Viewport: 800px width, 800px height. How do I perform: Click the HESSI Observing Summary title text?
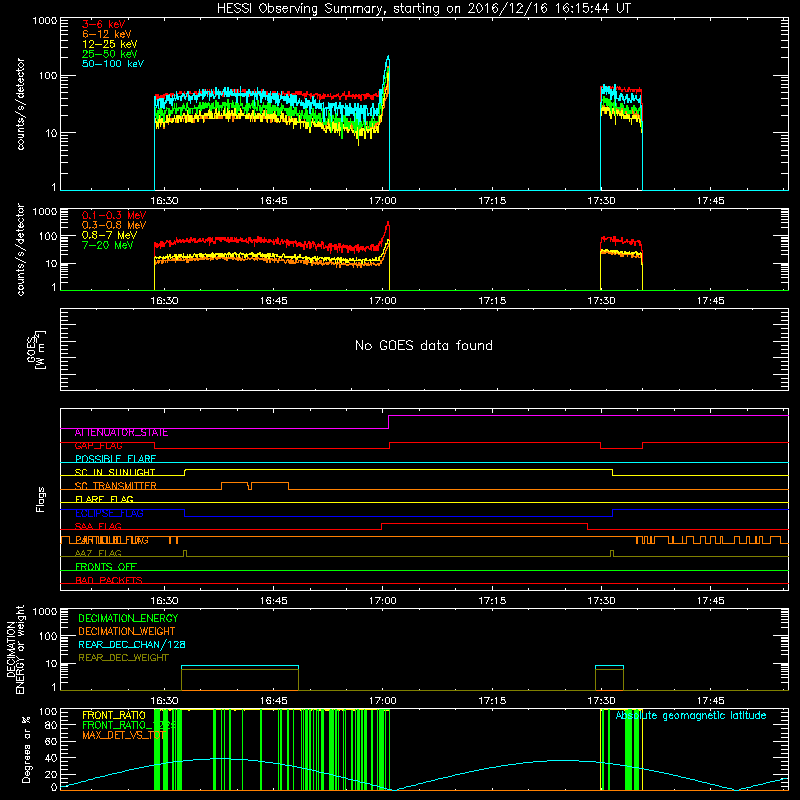coord(423,9)
